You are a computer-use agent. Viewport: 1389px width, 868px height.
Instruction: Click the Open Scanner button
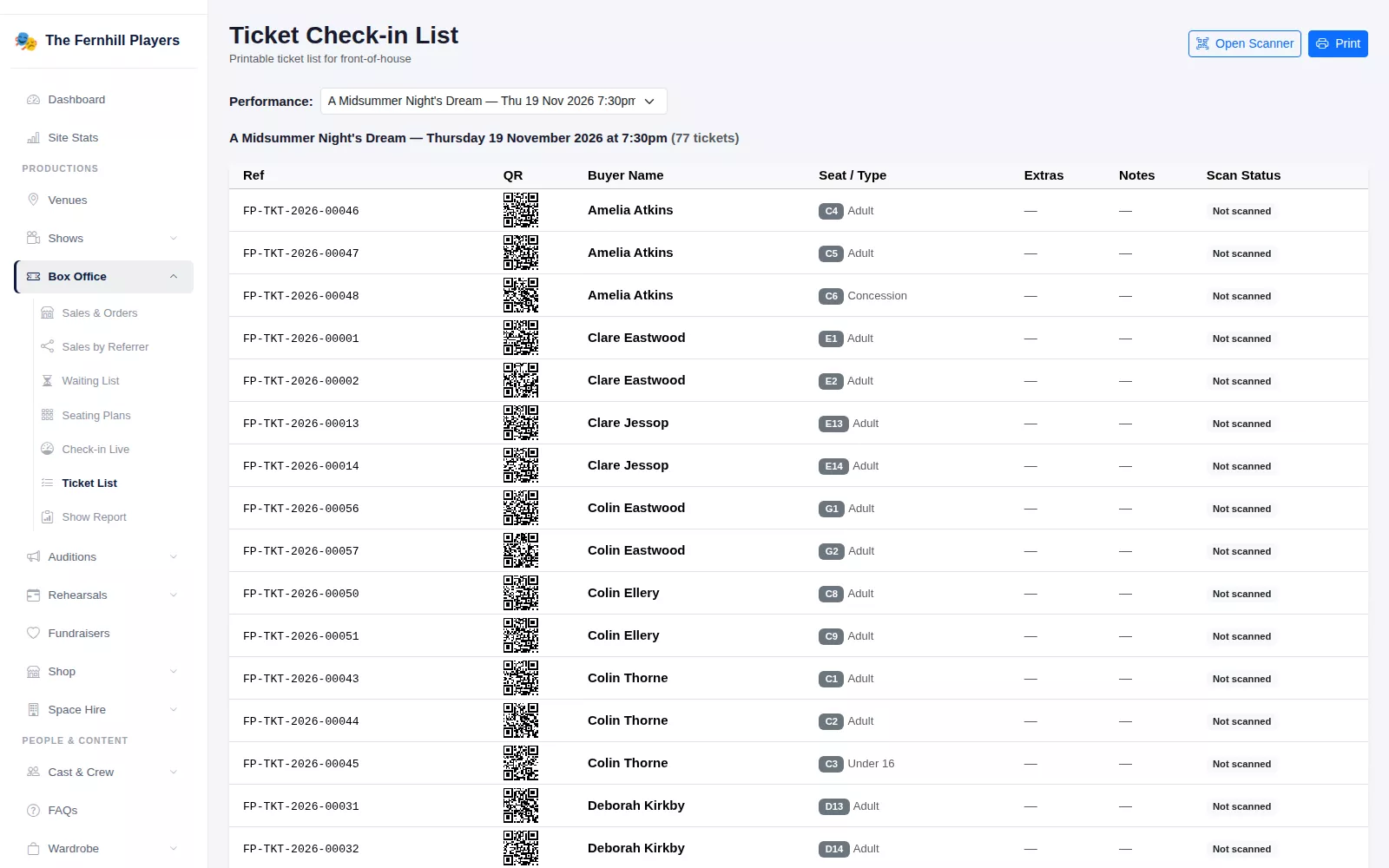click(x=1244, y=43)
